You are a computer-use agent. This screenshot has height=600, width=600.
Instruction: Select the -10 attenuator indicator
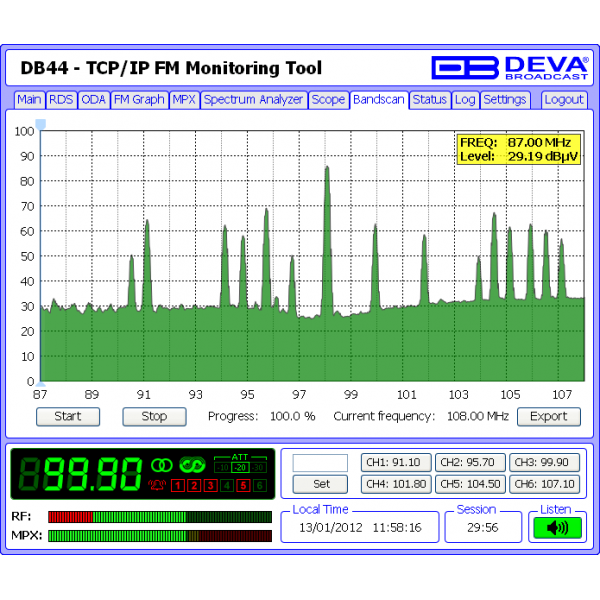(x=223, y=468)
